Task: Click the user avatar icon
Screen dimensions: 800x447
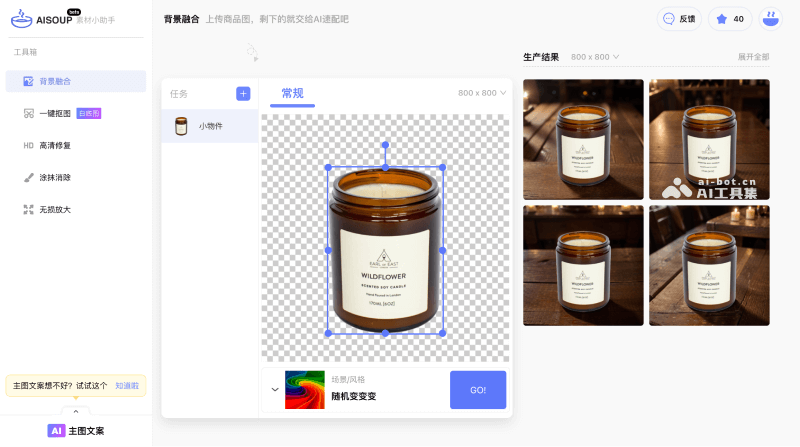Action: tap(771, 18)
